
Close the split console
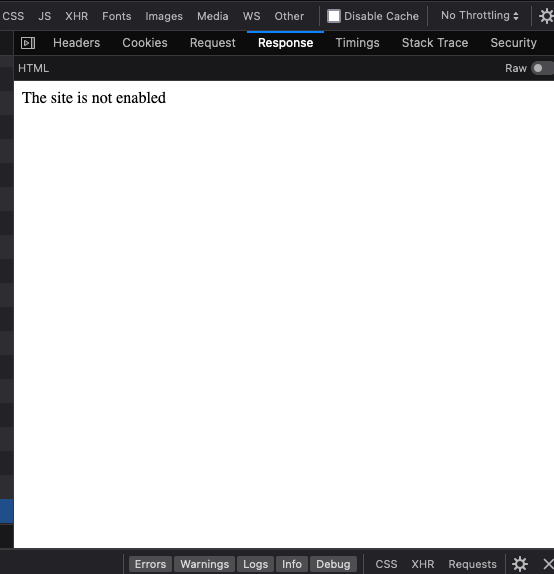pos(548,564)
